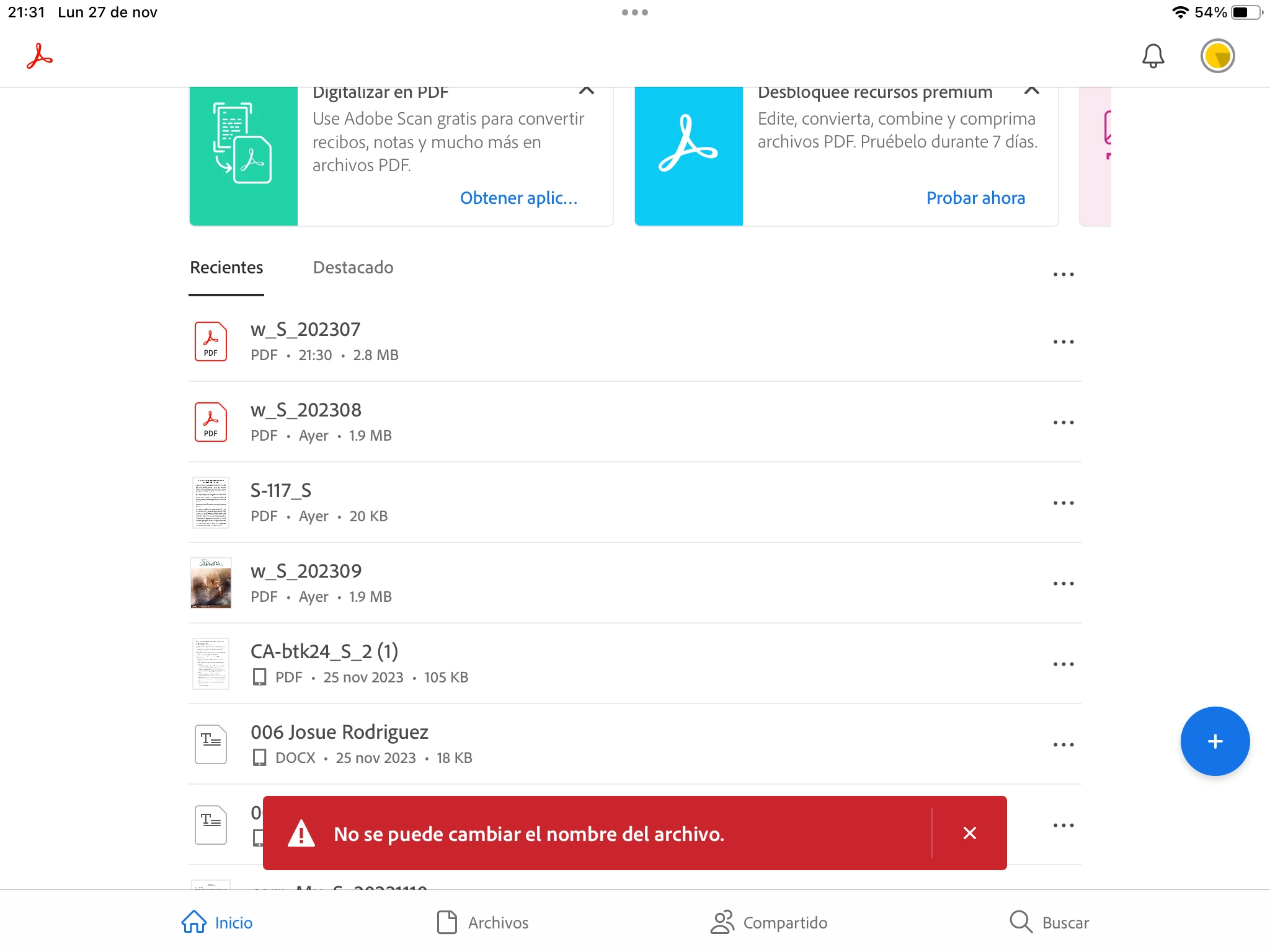This screenshot has width=1270, height=952.
Task: Open the w_S_202309 thumbnail
Action: pos(211,583)
